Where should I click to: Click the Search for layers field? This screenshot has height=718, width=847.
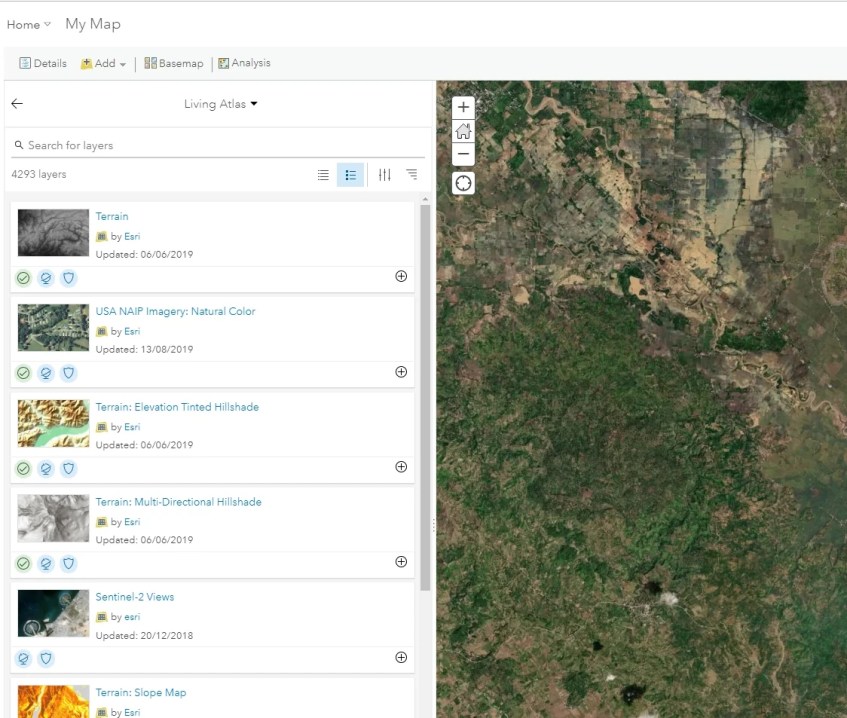click(218, 145)
